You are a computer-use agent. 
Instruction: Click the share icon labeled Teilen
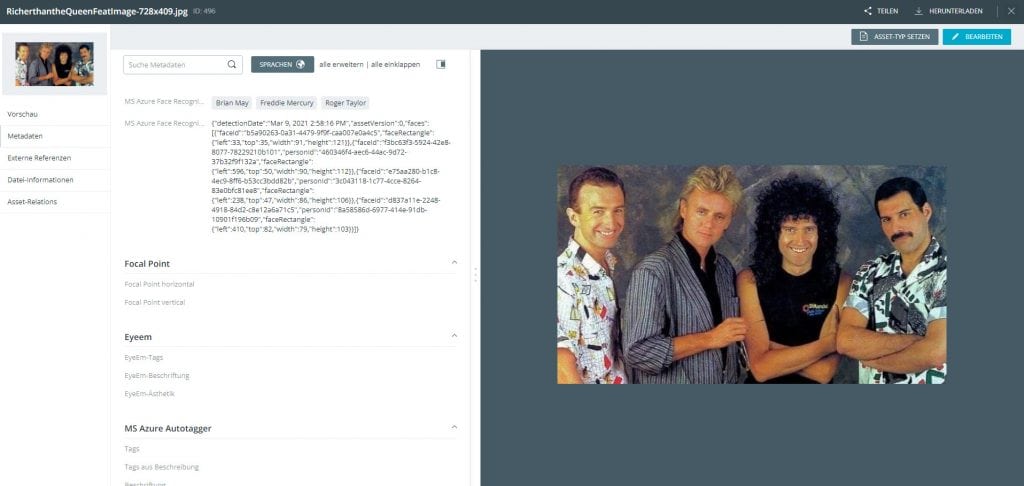tap(868, 11)
